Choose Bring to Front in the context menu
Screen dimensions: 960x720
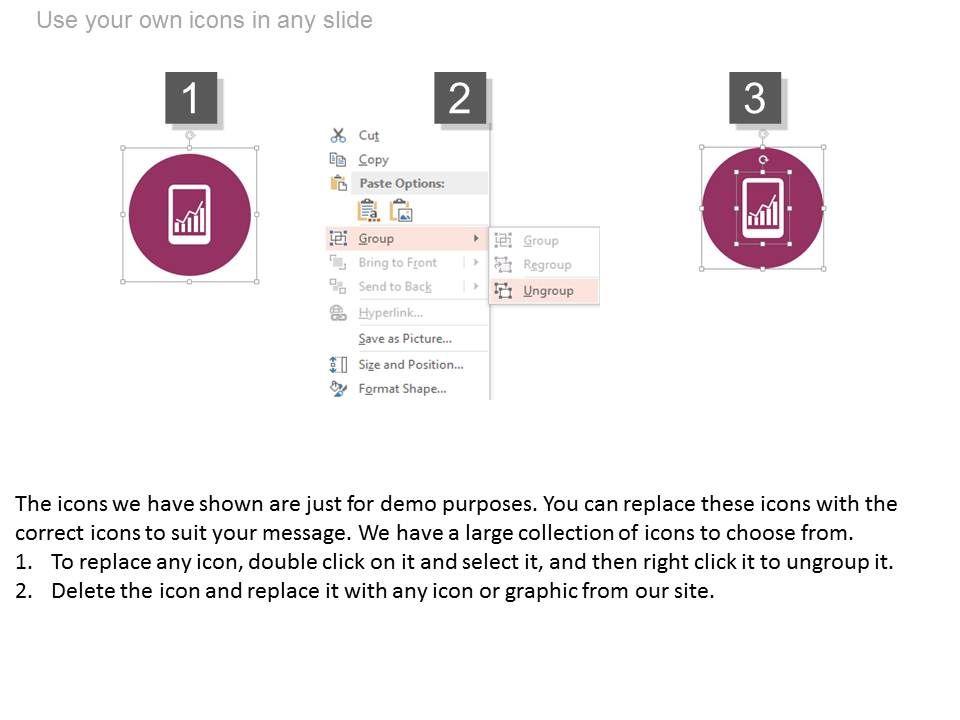pyautogui.click(x=409, y=262)
